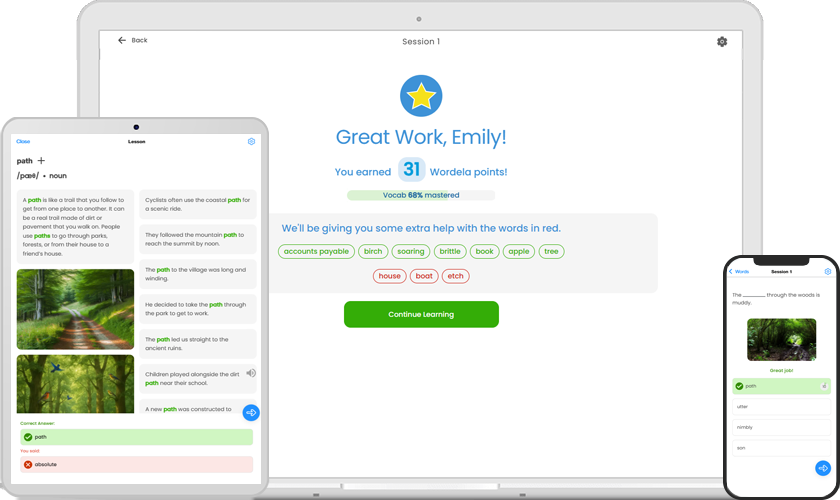Click the red X beside 'absolute' on tablet

pos(28,465)
